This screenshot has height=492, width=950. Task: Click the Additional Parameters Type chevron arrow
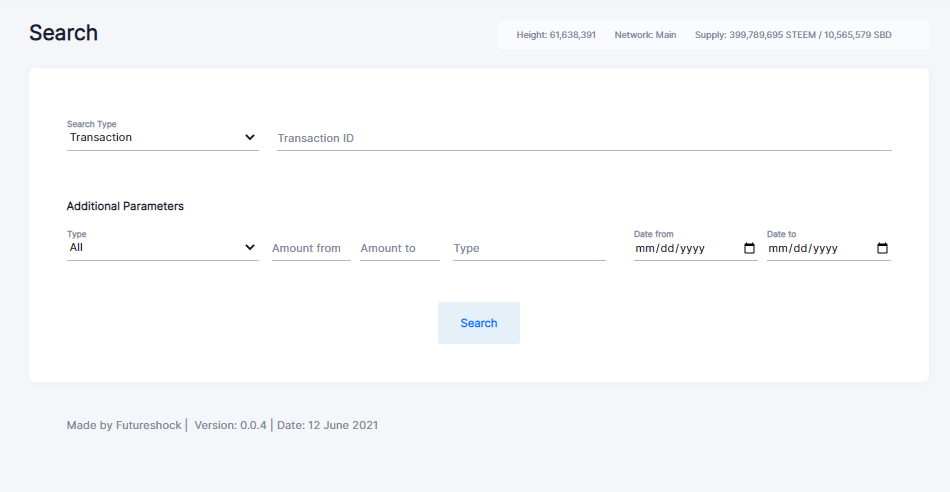tap(250, 247)
